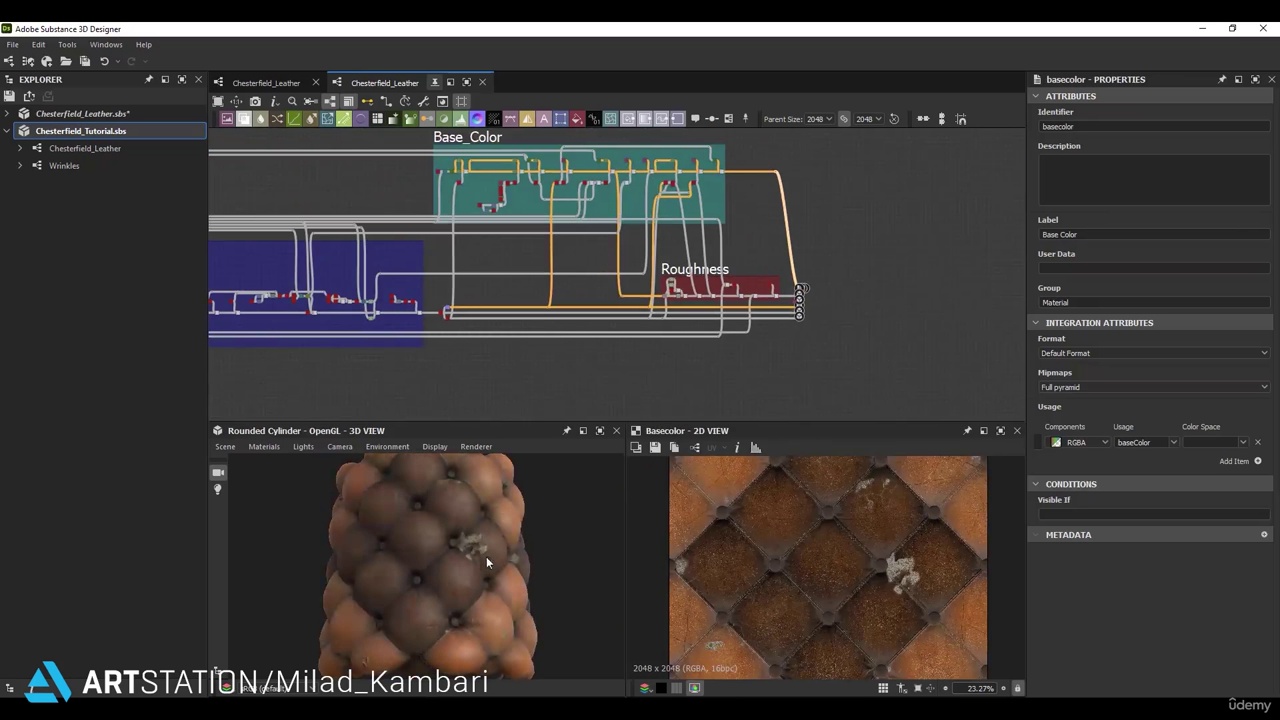Add a Blend node from node toolbar
1280x720 pixels.
[x=244, y=119]
